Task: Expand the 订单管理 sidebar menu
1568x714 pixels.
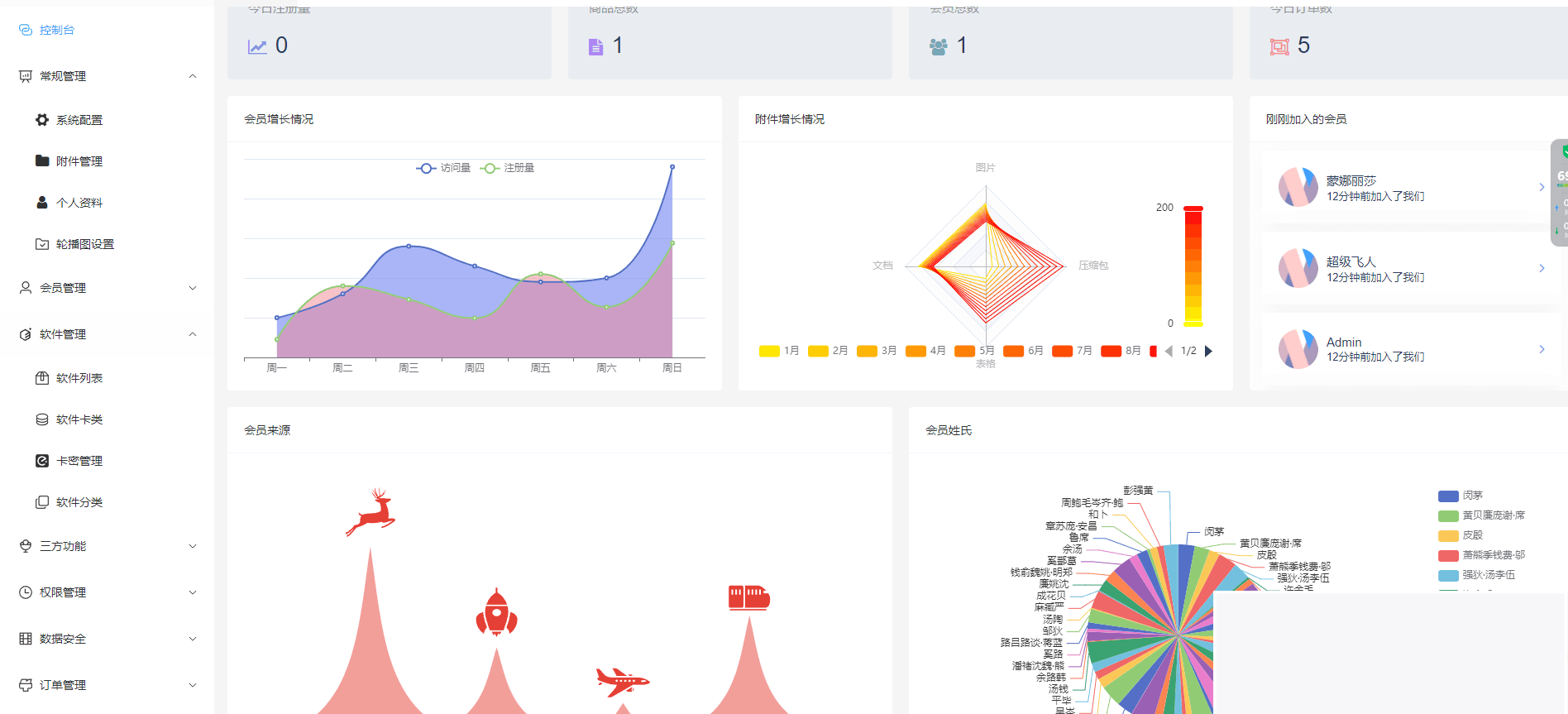Action: 108,685
